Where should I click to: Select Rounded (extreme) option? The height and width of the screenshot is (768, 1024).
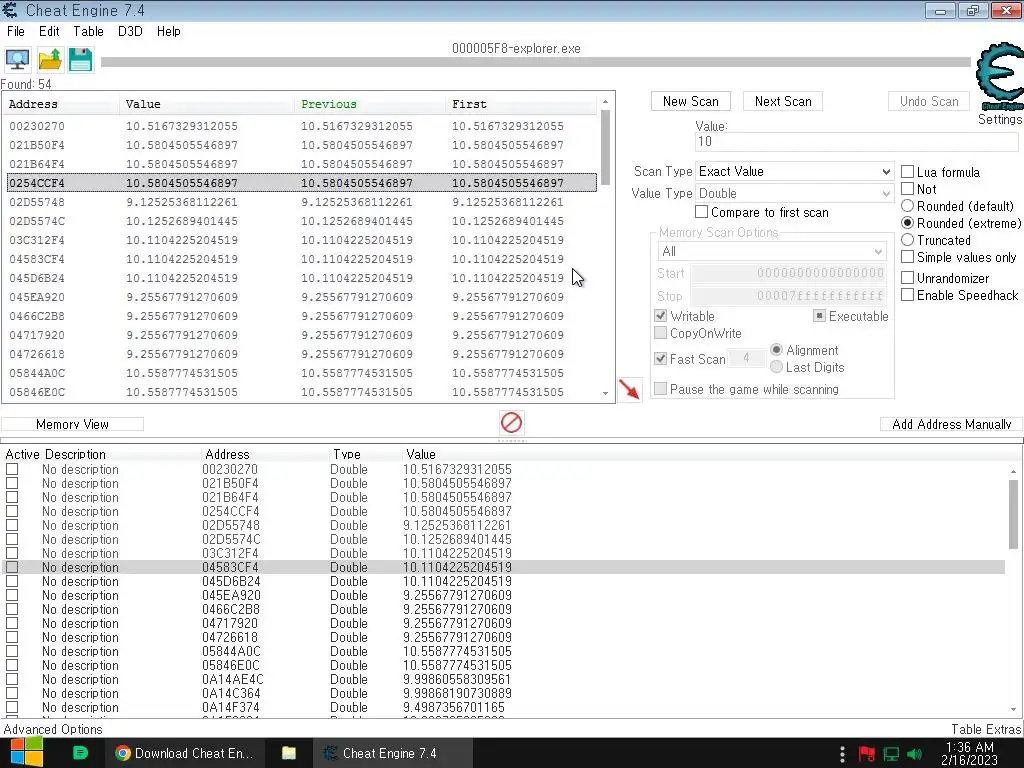[x=907, y=223]
